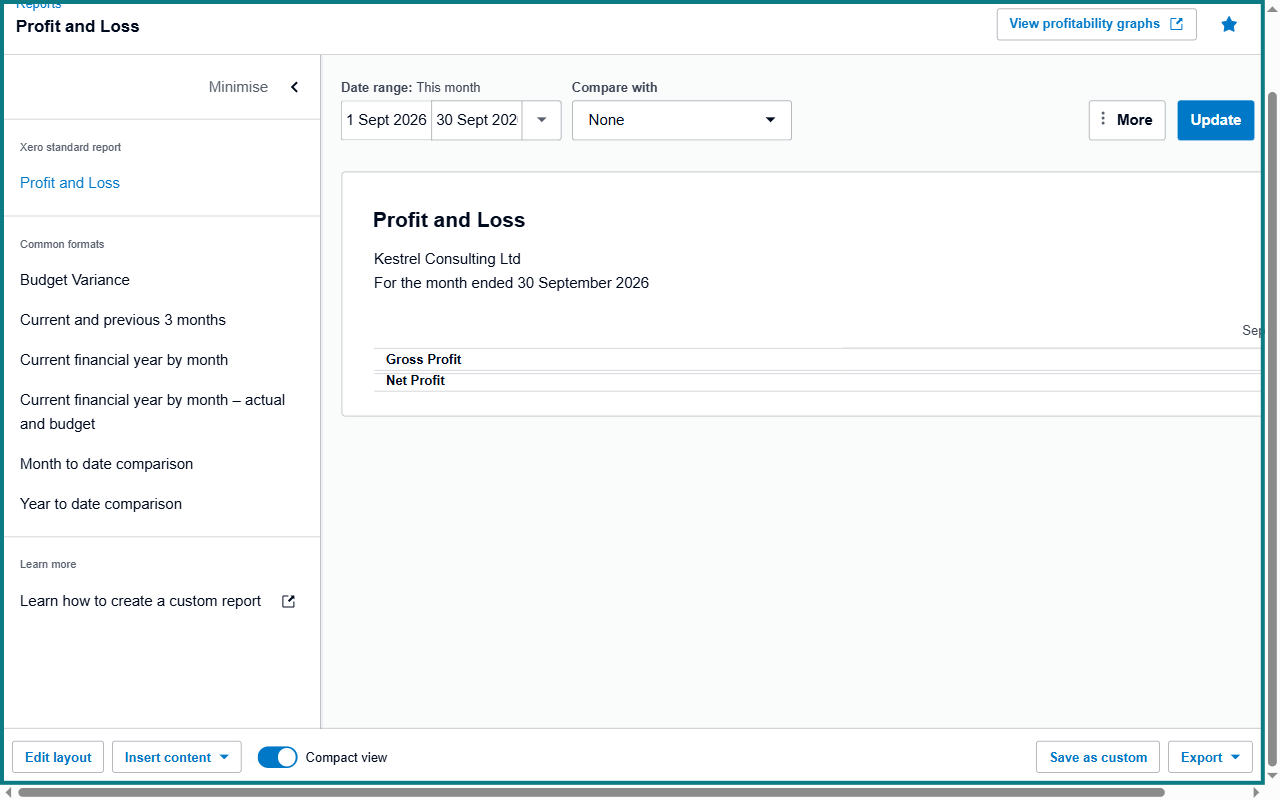Click the end date field 30 Sept
The height and width of the screenshot is (800, 1280).
pyautogui.click(x=477, y=120)
